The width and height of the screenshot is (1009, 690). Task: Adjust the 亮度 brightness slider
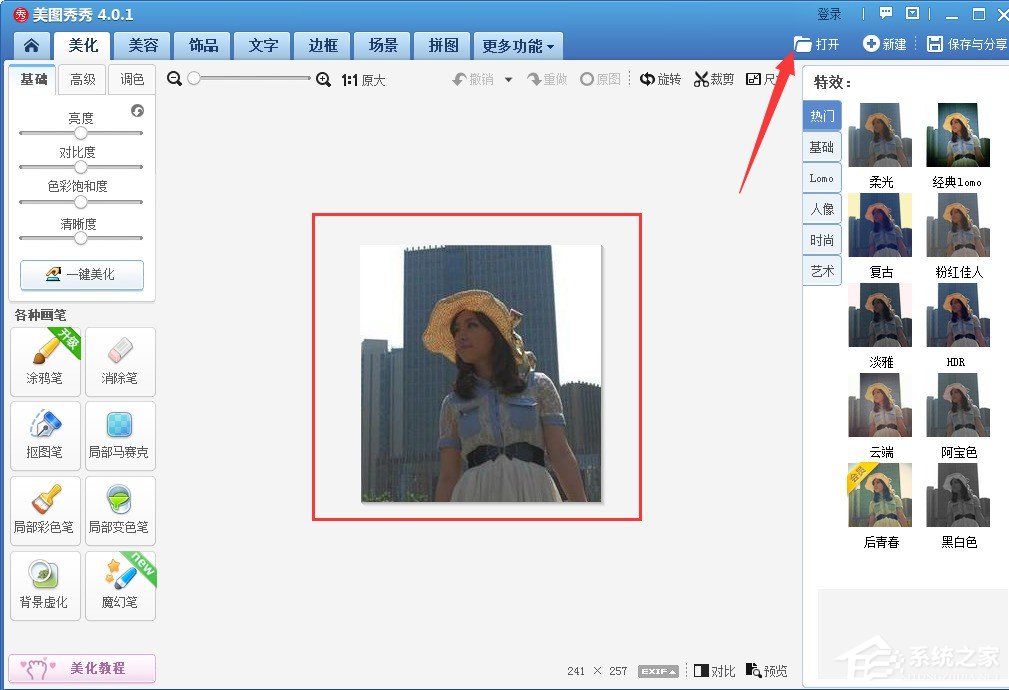(81, 131)
